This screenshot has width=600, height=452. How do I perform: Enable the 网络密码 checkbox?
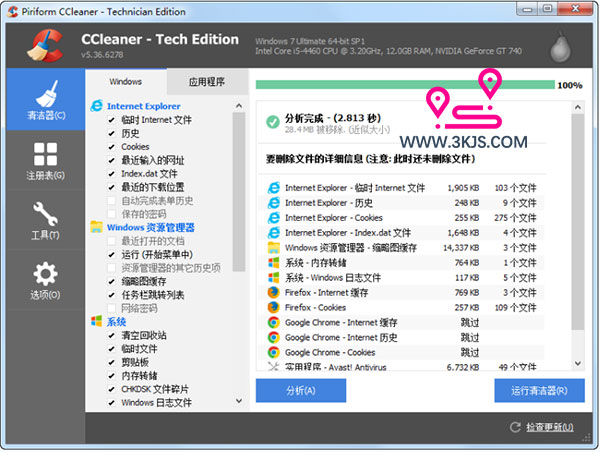click(x=111, y=308)
